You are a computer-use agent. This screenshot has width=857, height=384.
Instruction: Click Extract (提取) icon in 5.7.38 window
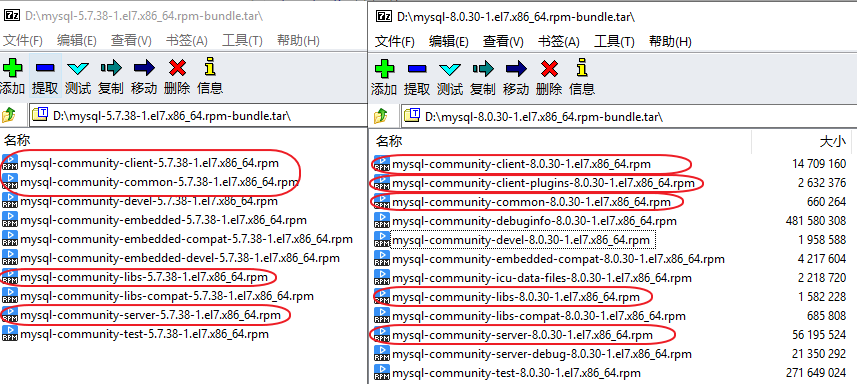coord(45,68)
